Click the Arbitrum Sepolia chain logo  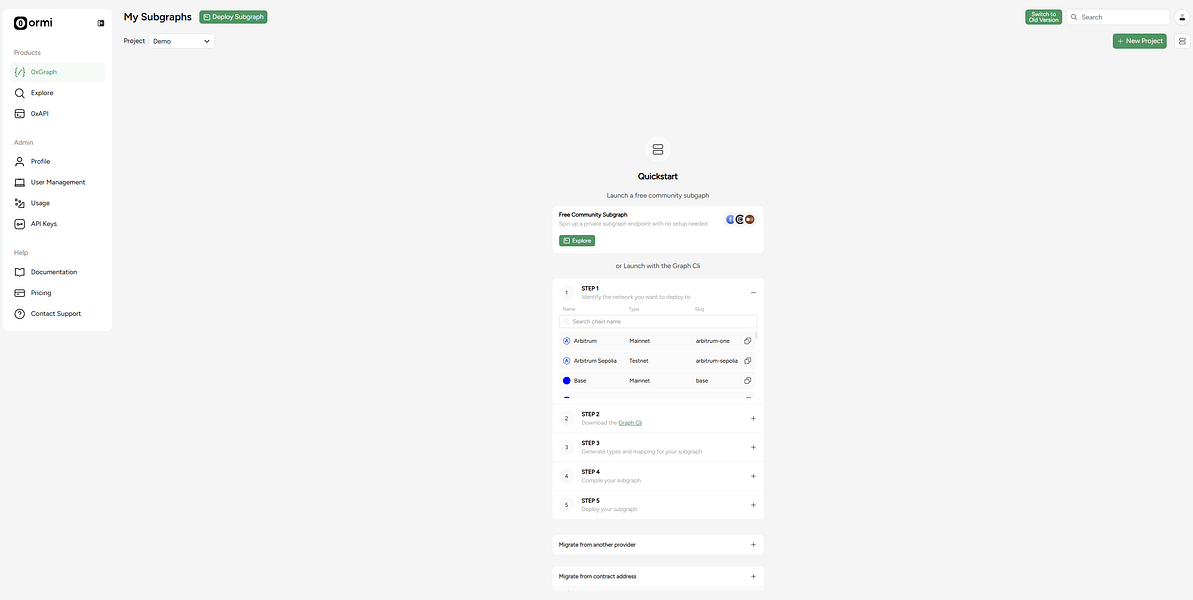567,360
